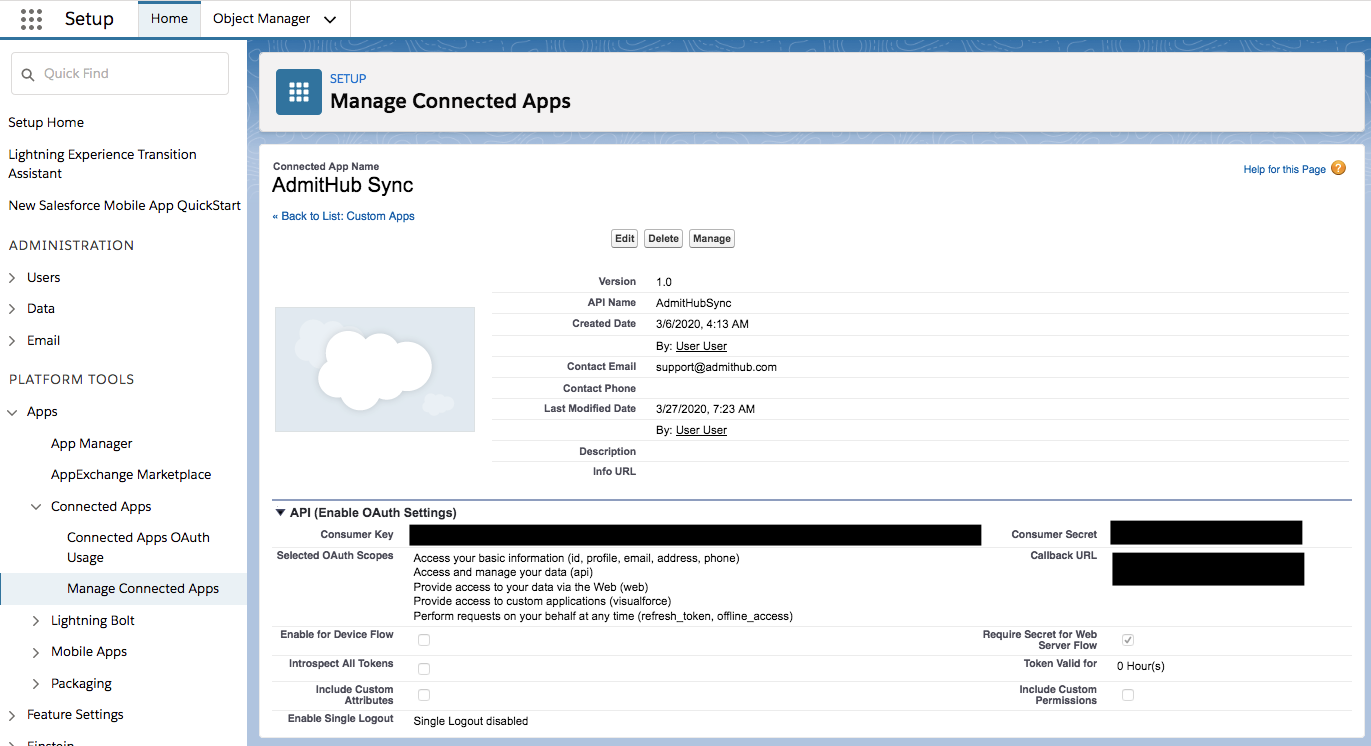Collapse the Connected Apps subtree
This screenshot has width=1371, height=746.
point(36,507)
